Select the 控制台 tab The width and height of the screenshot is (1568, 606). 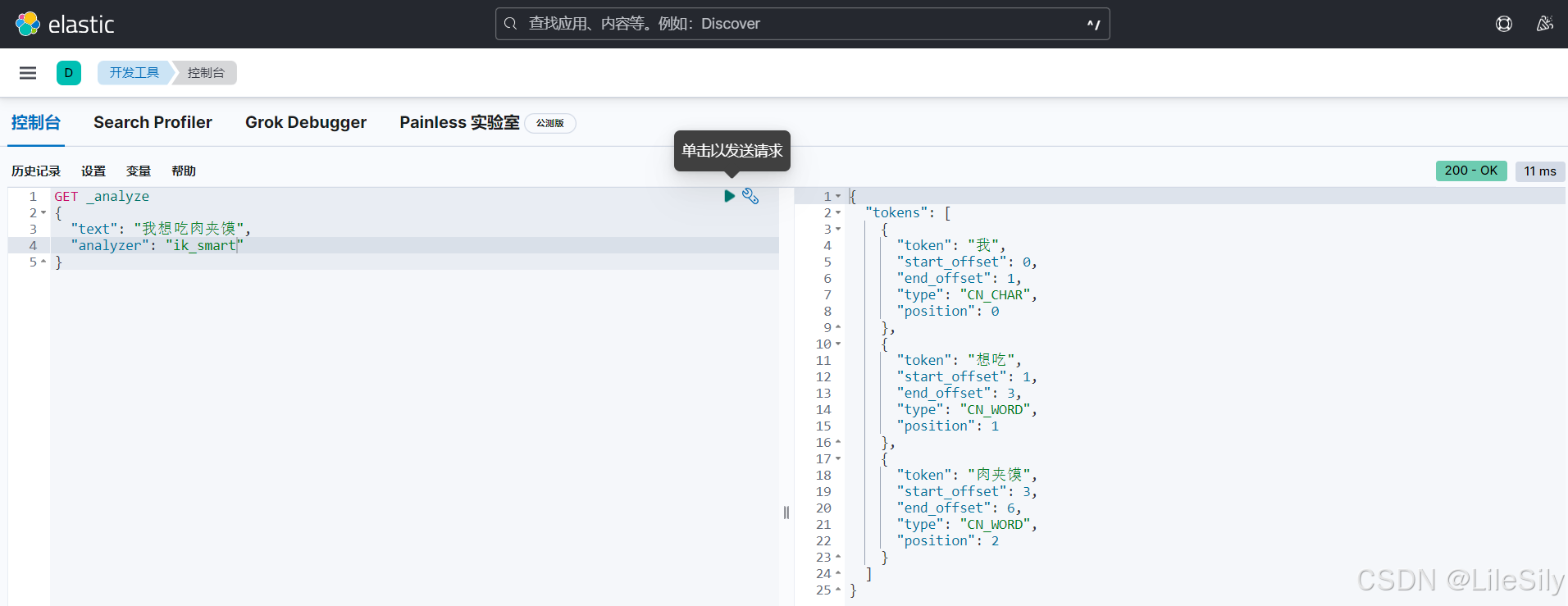pos(36,123)
